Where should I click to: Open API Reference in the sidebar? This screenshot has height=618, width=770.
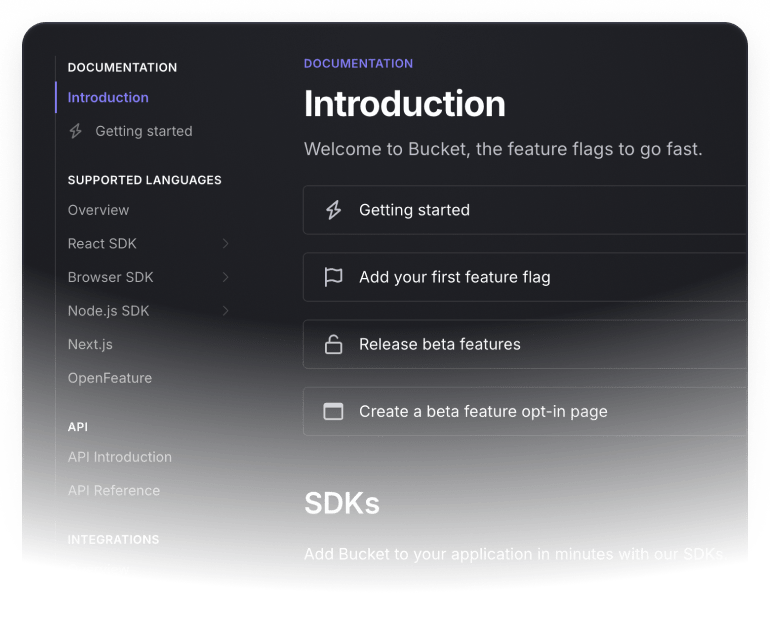114,490
